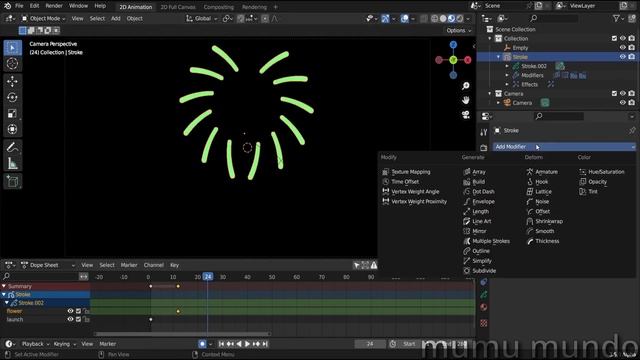
Task: Select the Add Cube tool
Action: coord(12,182)
